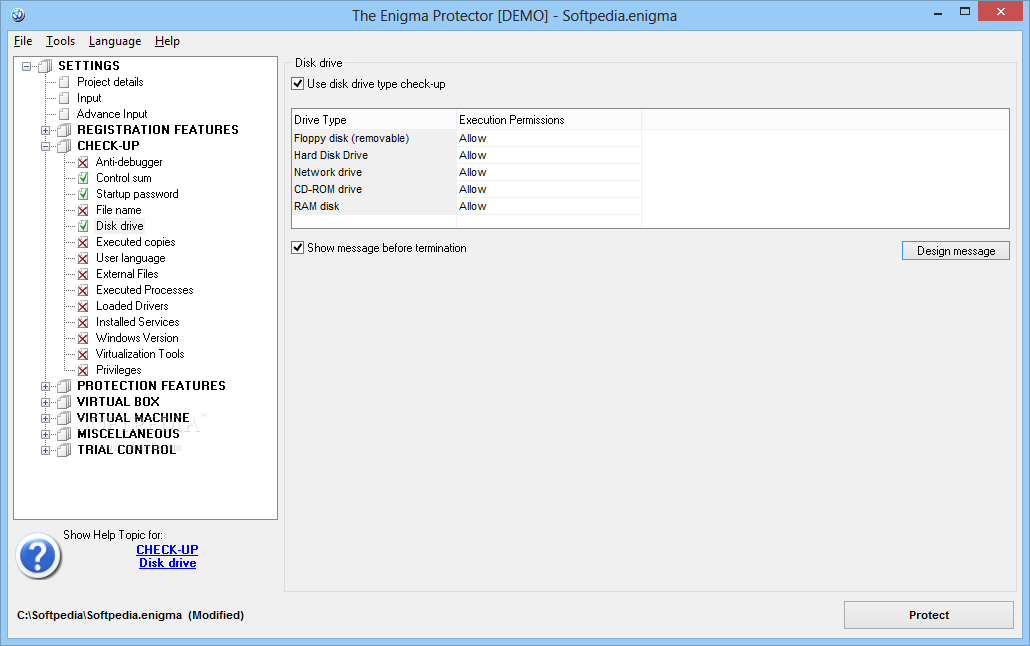The height and width of the screenshot is (646, 1030).
Task: Expand the PROTECTION FEATURES node
Action: (45, 386)
